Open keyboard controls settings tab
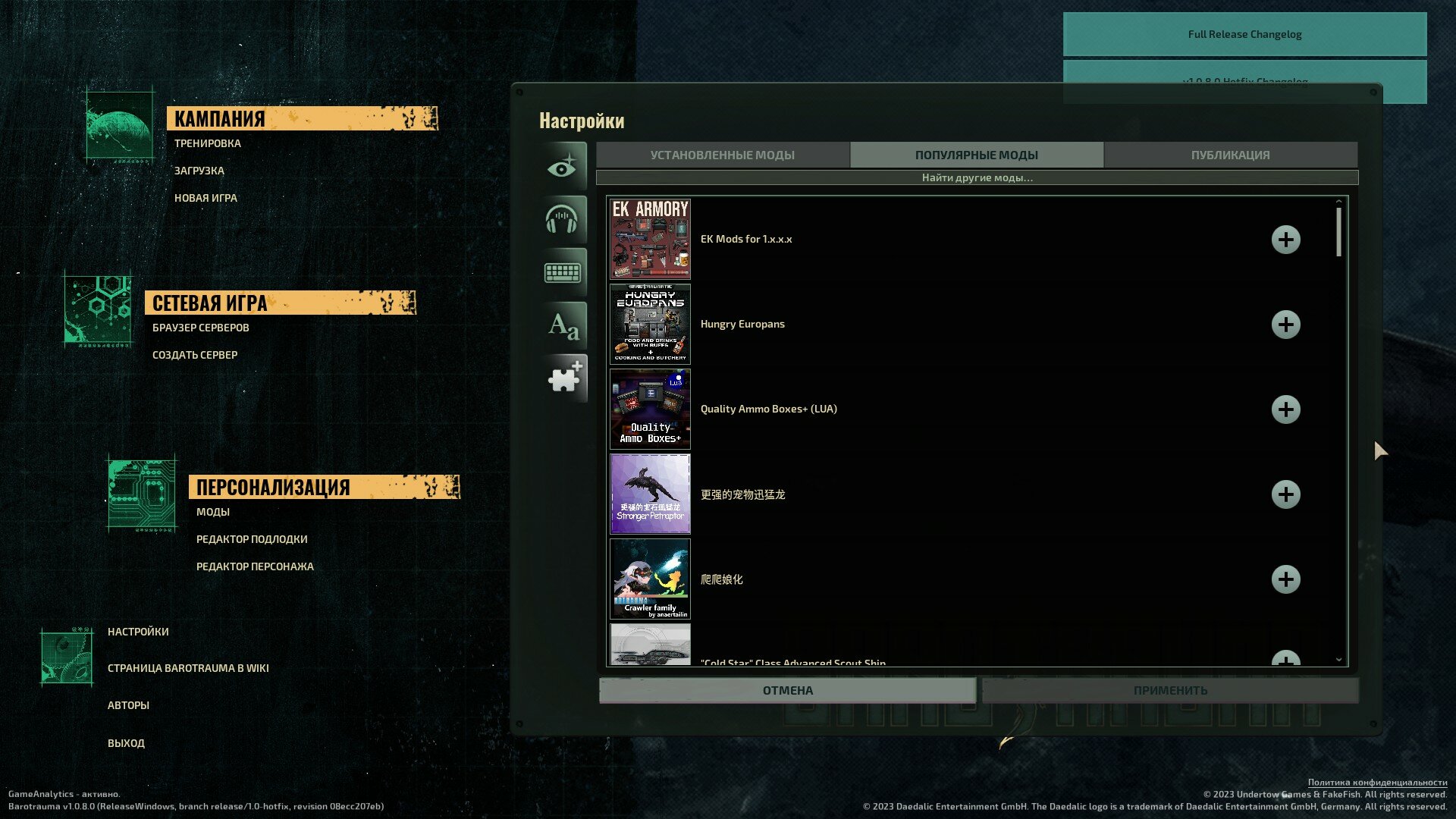 pyautogui.click(x=563, y=272)
